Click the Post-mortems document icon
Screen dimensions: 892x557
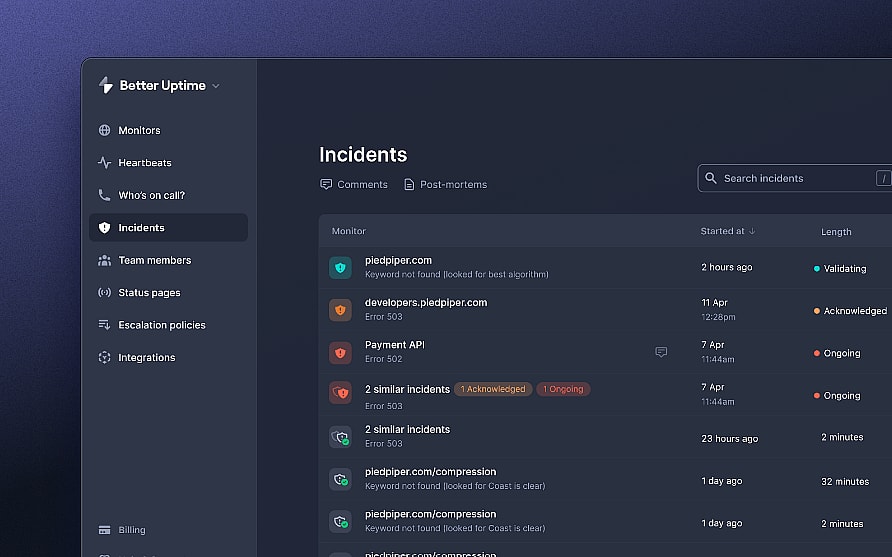(x=409, y=184)
